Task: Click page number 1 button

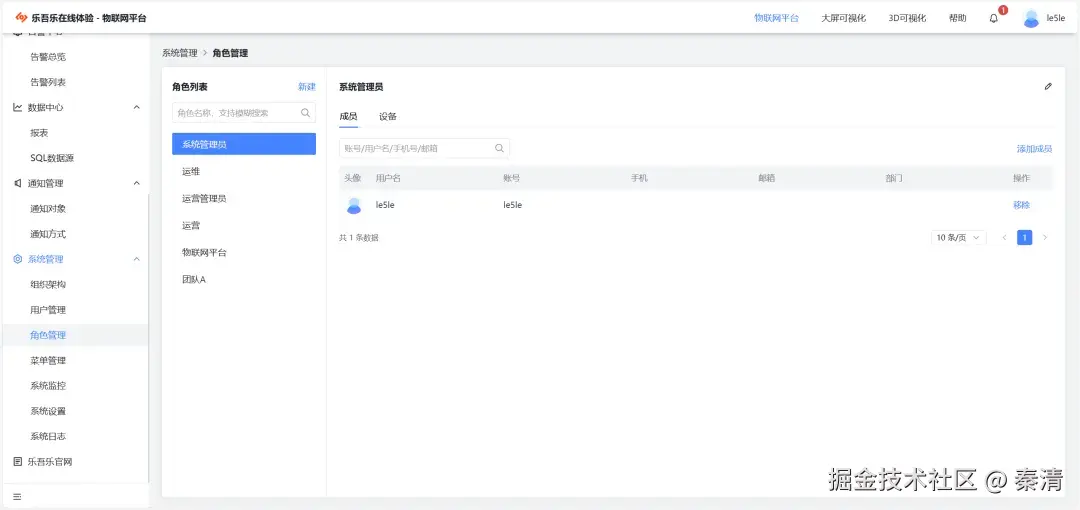Action: coord(1025,238)
